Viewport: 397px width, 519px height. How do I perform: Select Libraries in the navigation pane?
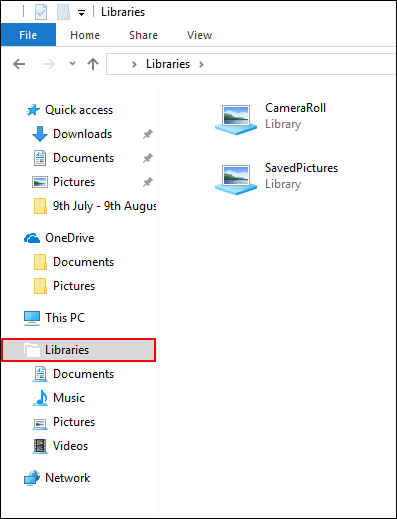[79, 350]
